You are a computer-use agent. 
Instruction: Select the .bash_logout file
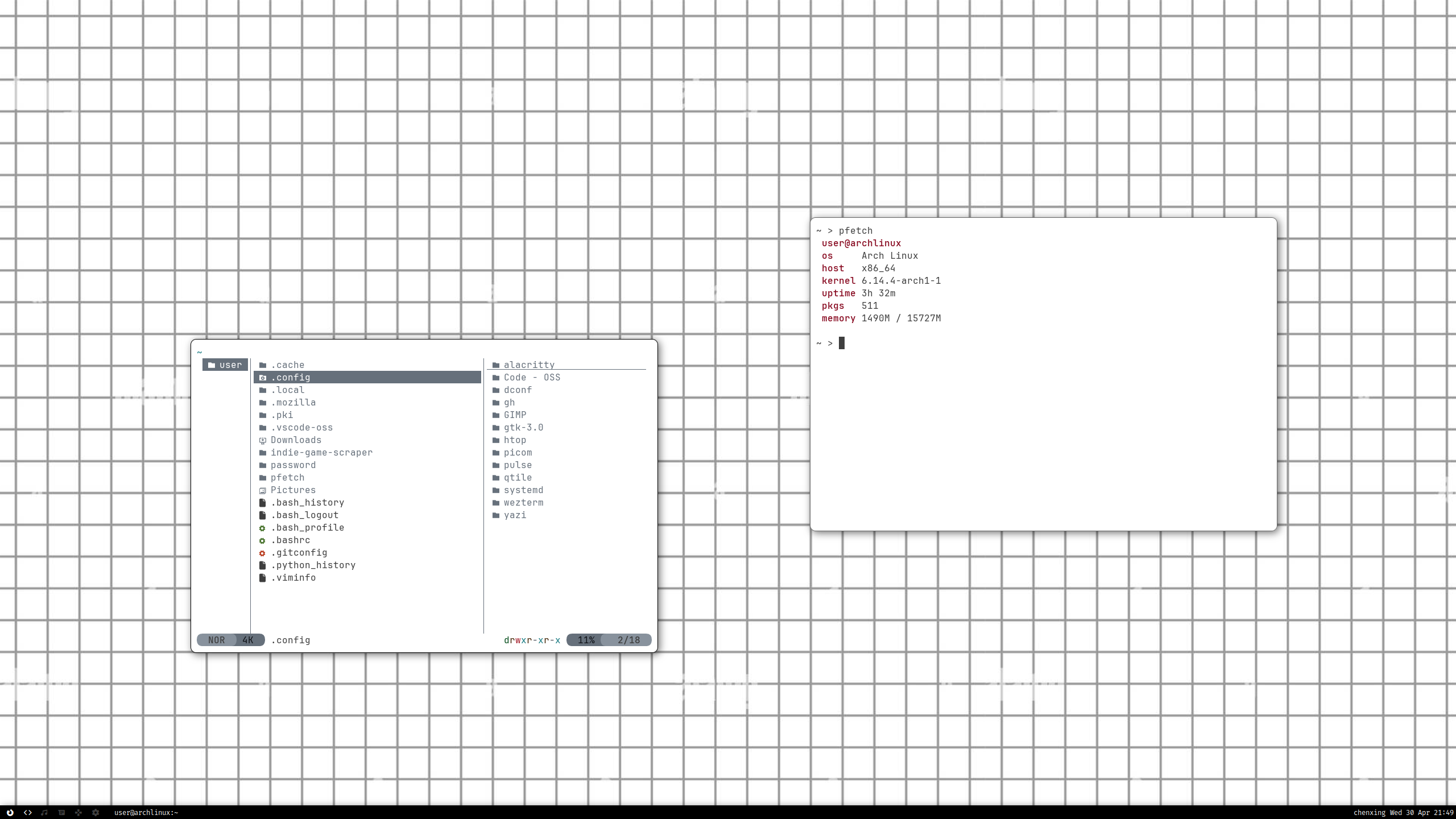click(367, 515)
